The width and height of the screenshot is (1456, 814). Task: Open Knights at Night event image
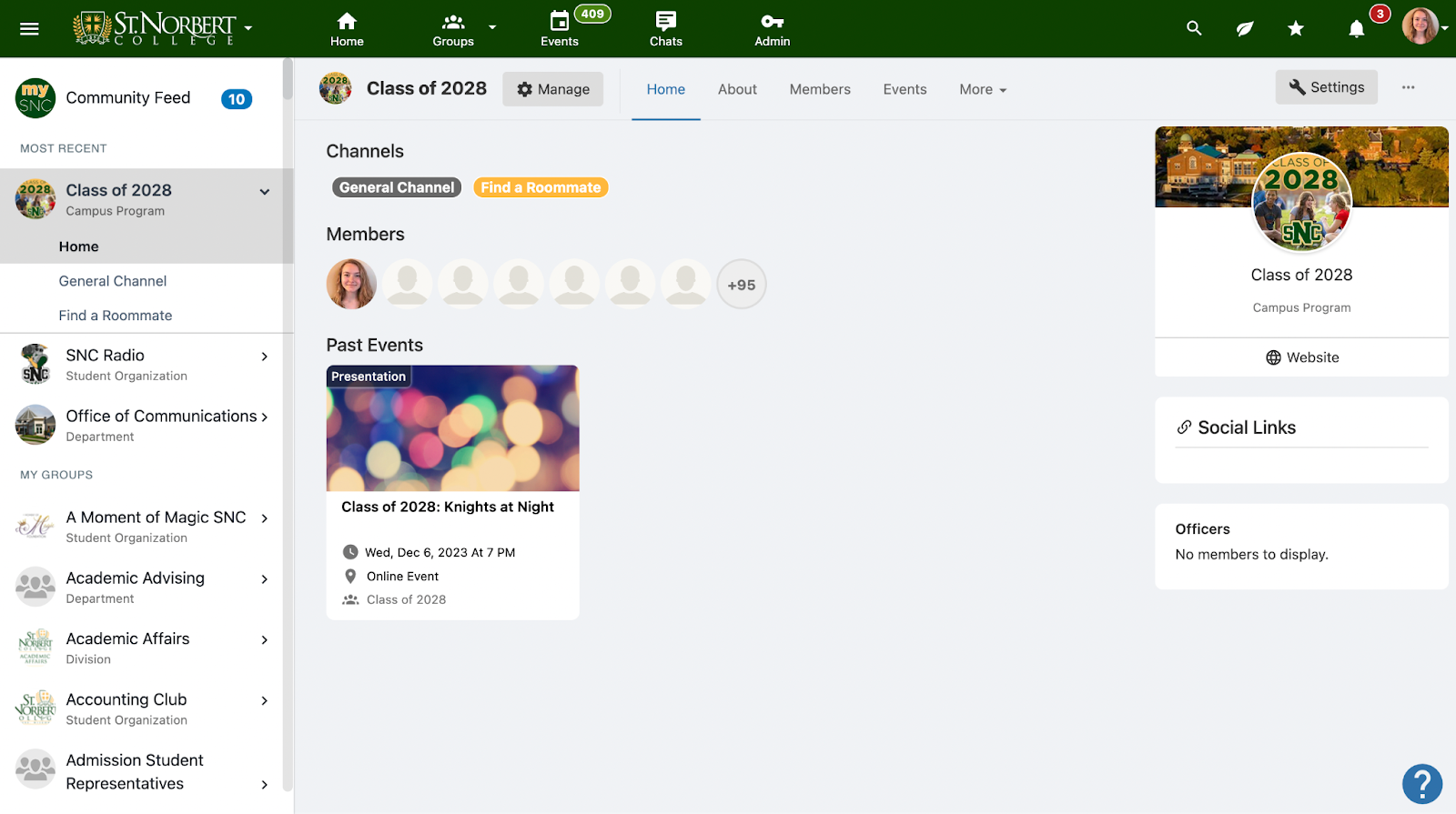coord(452,428)
